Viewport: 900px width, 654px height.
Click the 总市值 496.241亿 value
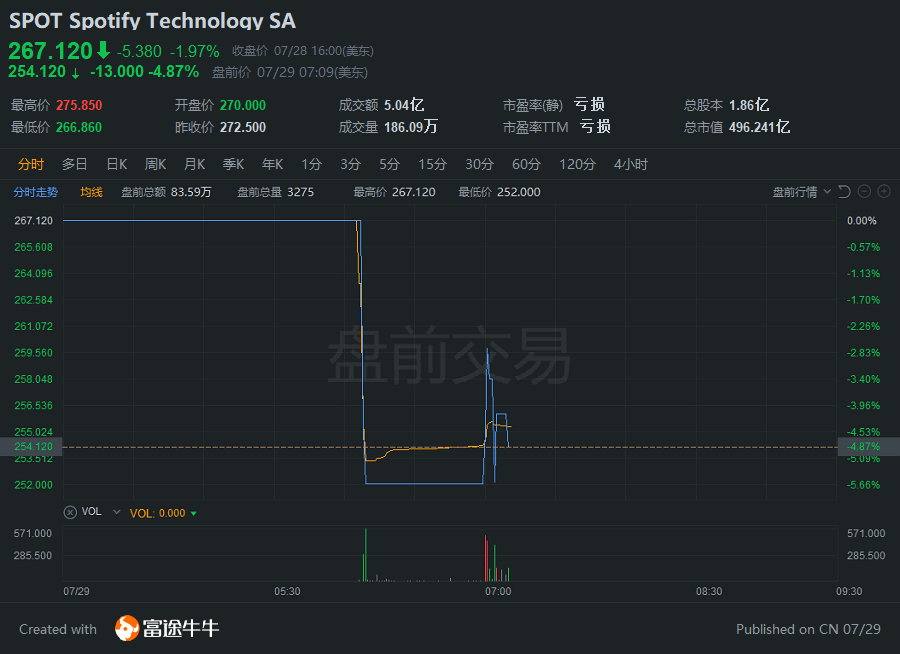[x=759, y=127]
